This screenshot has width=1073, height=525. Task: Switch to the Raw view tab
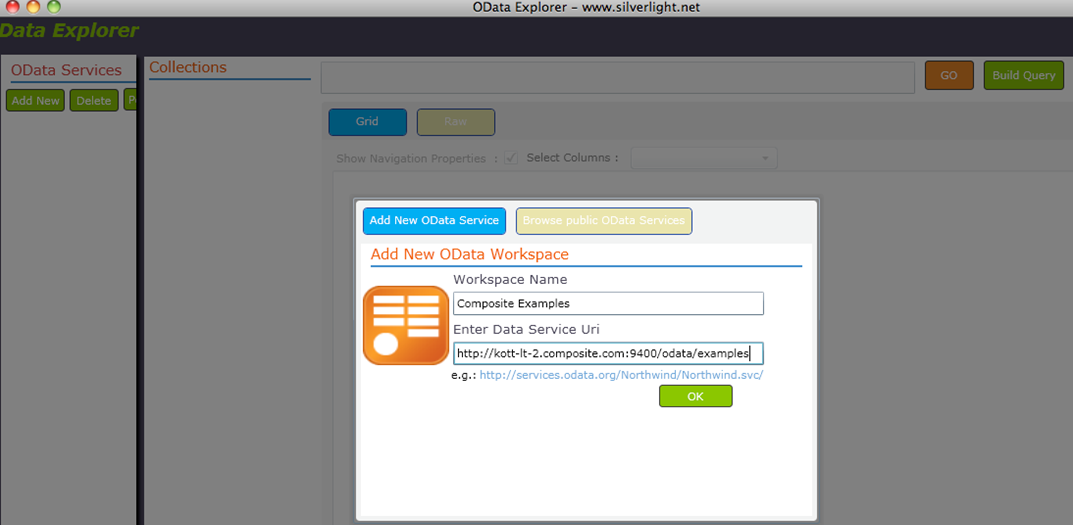point(456,122)
